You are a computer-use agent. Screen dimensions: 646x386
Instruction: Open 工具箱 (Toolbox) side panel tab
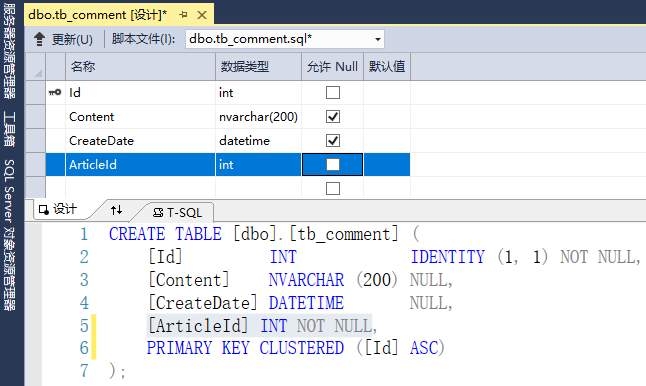tap(9, 129)
